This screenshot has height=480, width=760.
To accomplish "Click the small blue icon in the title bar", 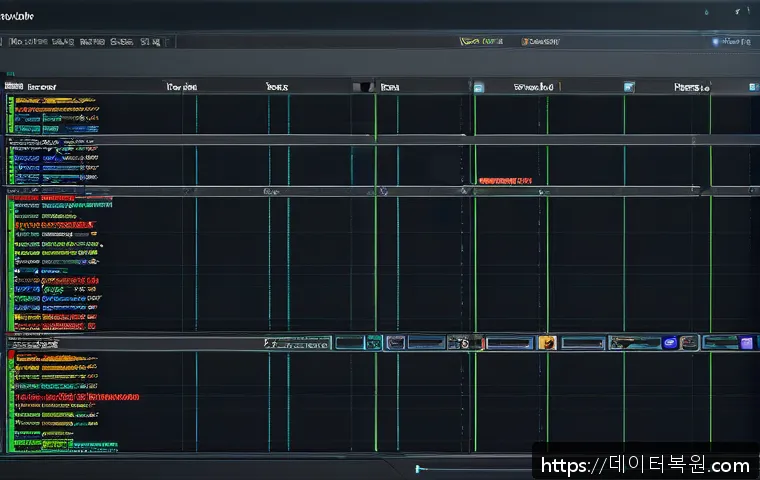I will coord(706,12).
